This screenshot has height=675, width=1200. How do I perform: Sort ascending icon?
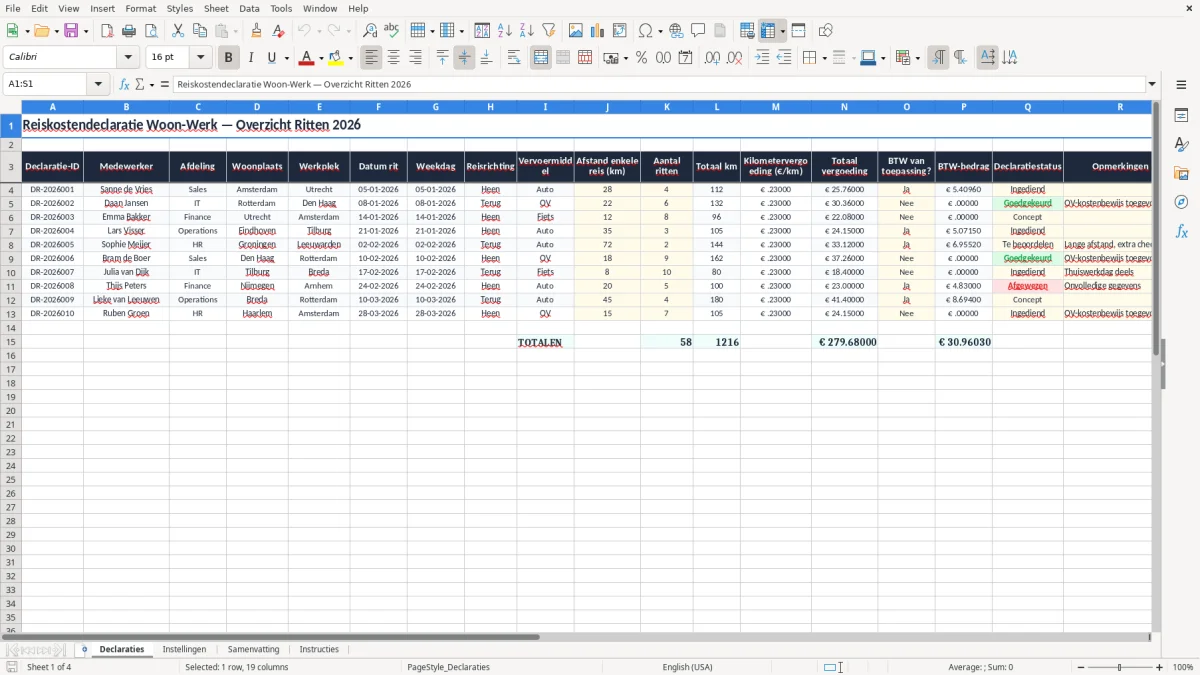pos(505,31)
